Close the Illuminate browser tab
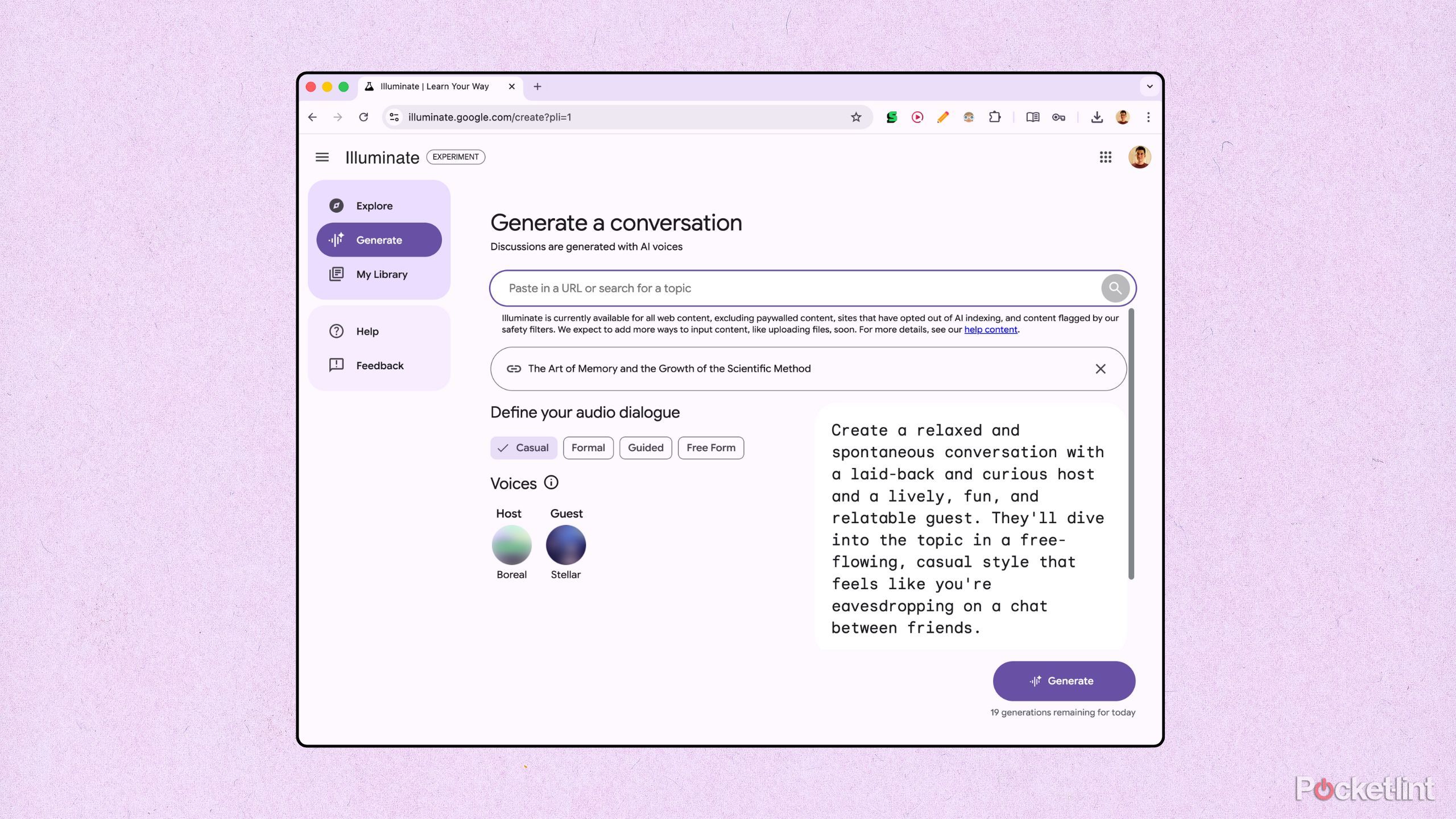Screen dimensions: 1456x819 point(511,86)
